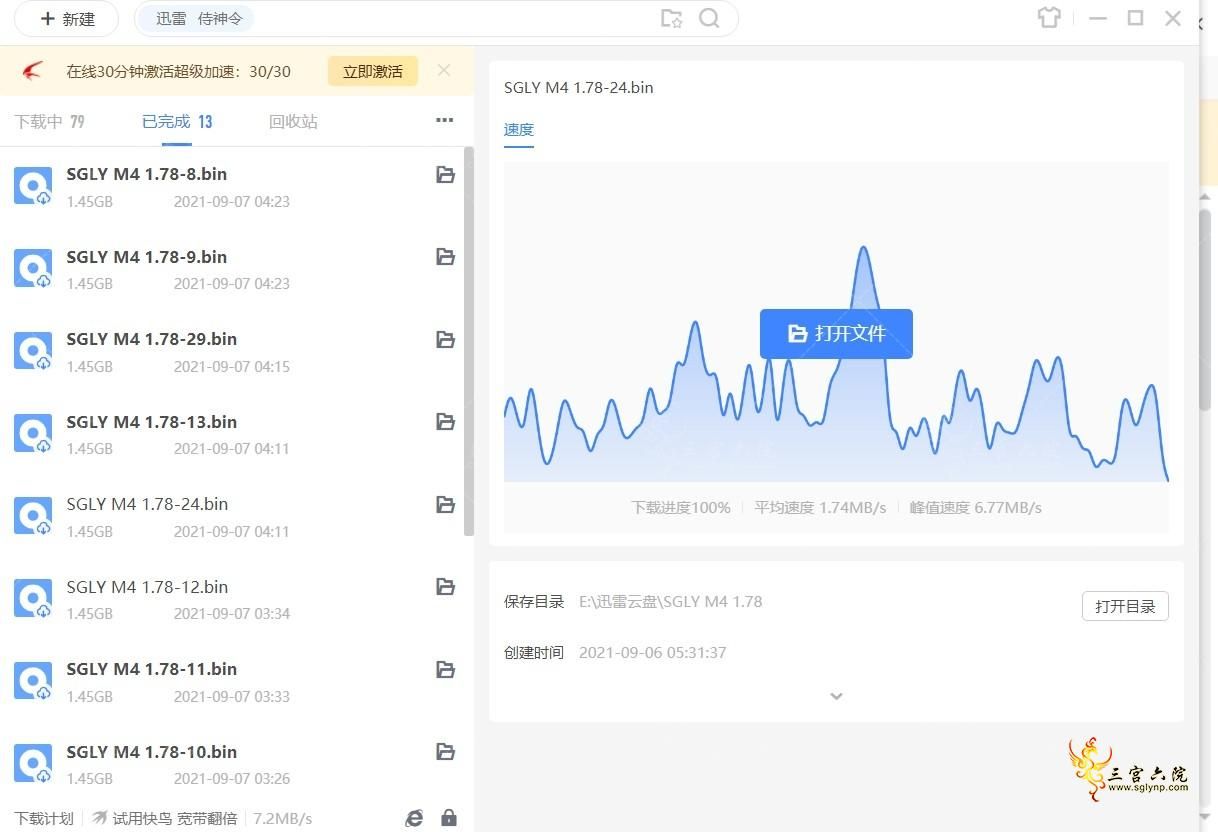Image resolution: width=1218 pixels, height=832 pixels.
Task: Switch to the 回收站 tab
Action: pos(293,121)
